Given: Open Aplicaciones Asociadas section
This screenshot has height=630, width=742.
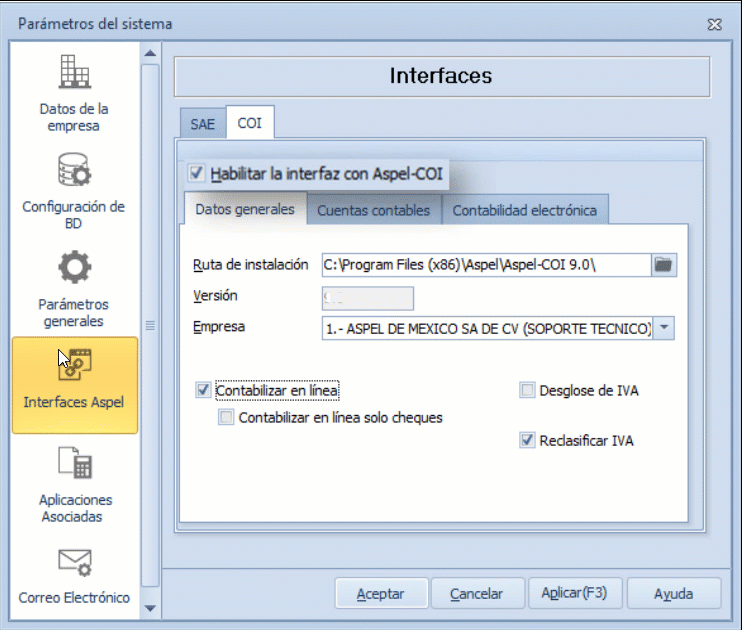Looking at the screenshot, I should tap(74, 484).
